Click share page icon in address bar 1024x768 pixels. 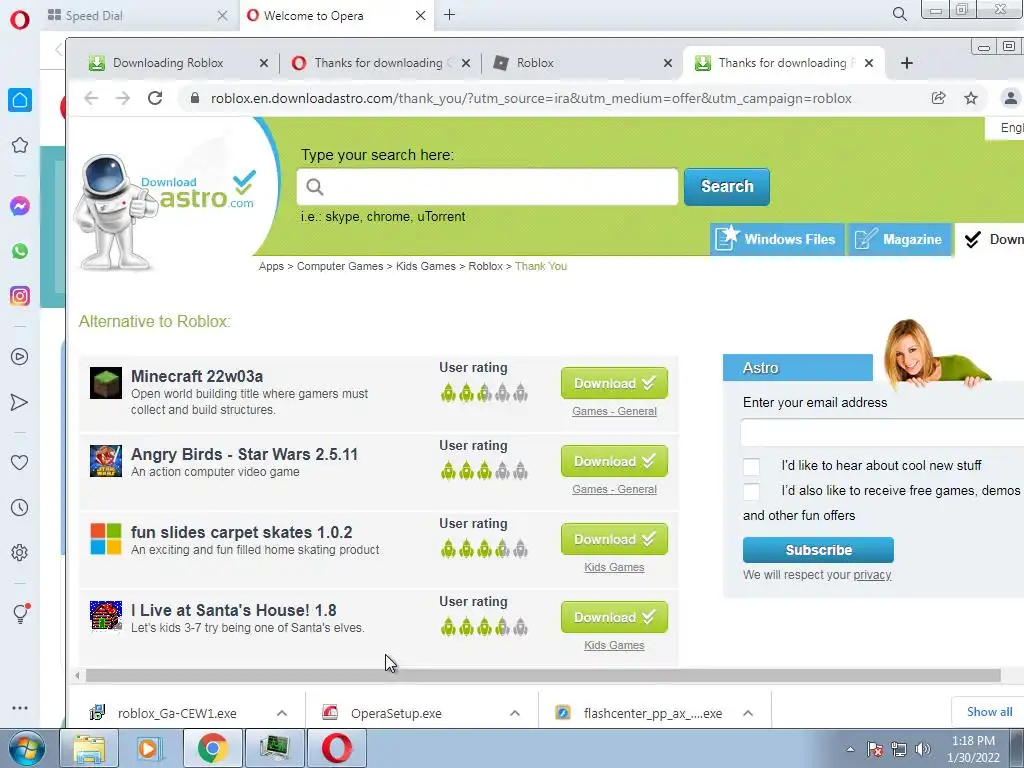tap(938, 98)
